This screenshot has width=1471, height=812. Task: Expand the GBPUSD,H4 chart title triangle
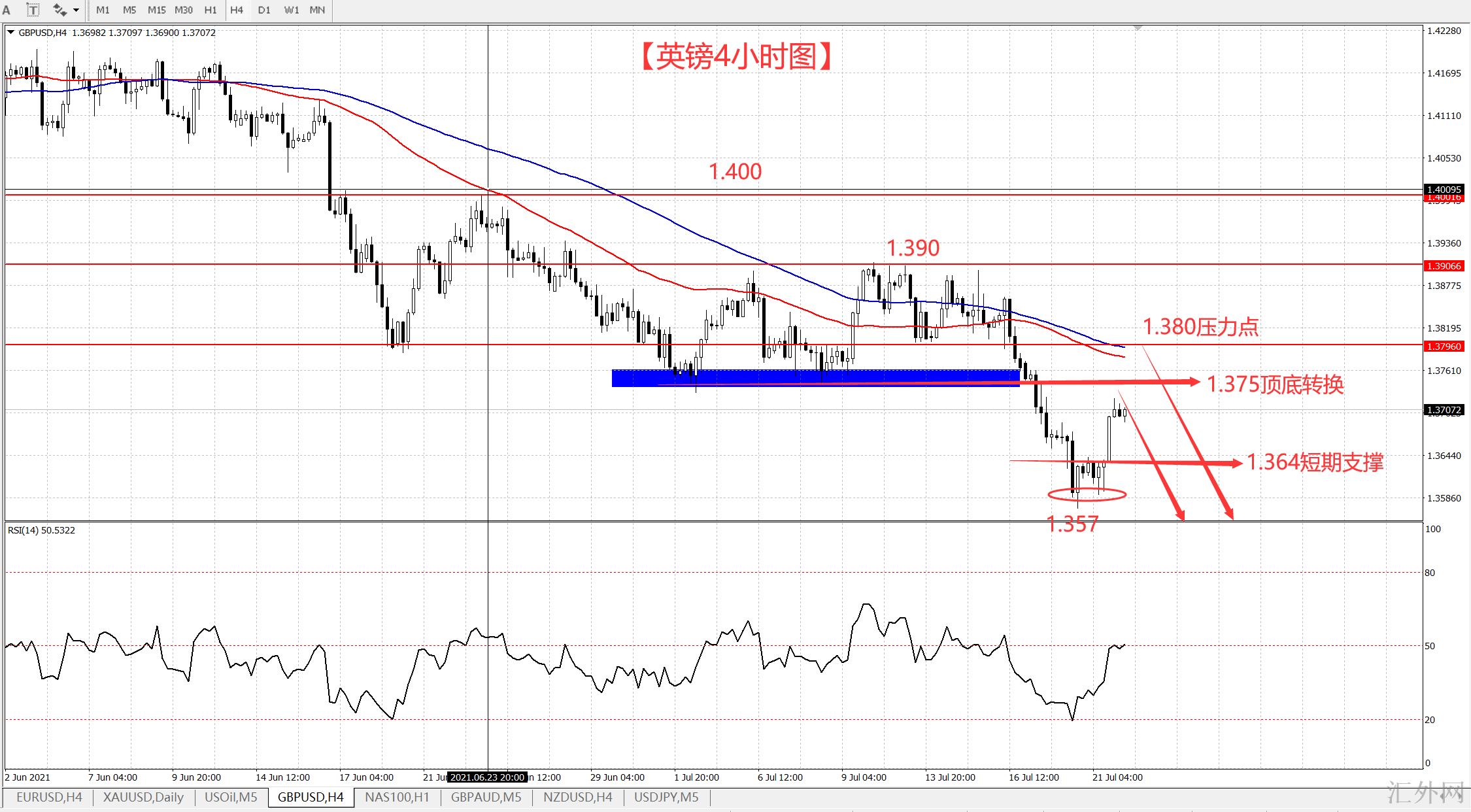[10, 32]
